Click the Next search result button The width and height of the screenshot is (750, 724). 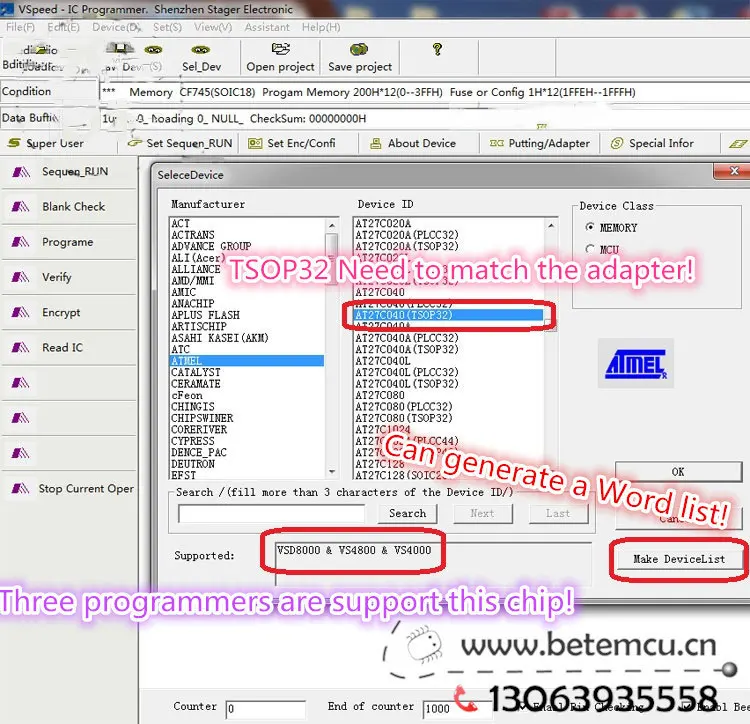pyautogui.click(x=482, y=513)
